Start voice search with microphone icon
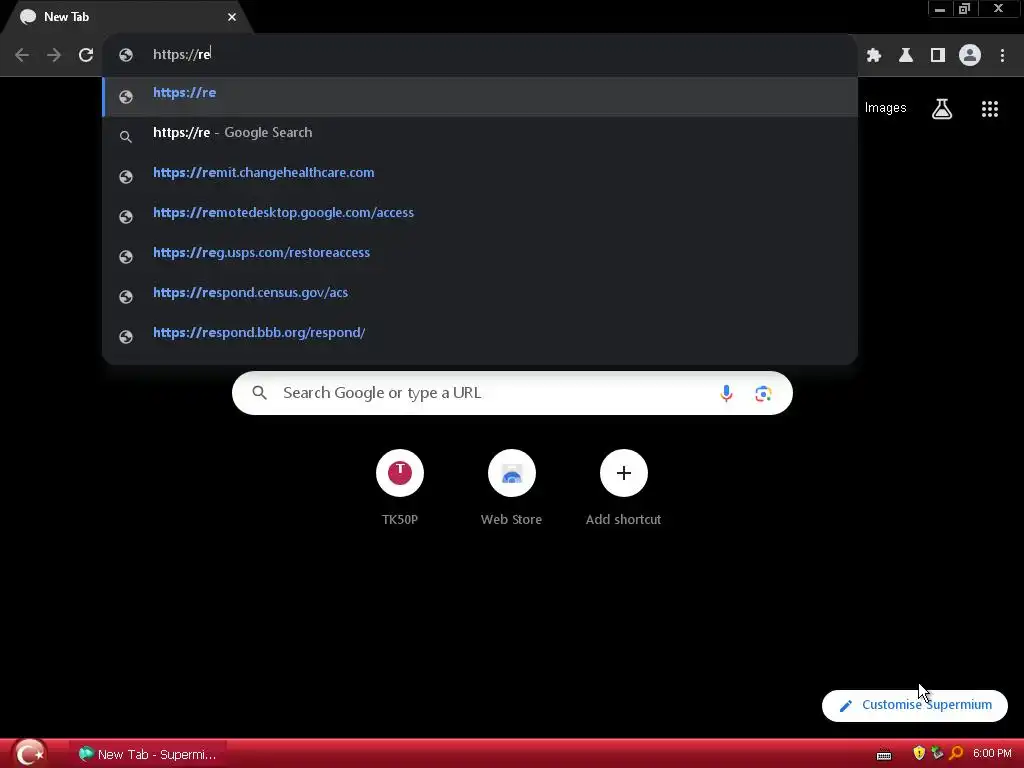The height and width of the screenshot is (768, 1024). (x=726, y=393)
